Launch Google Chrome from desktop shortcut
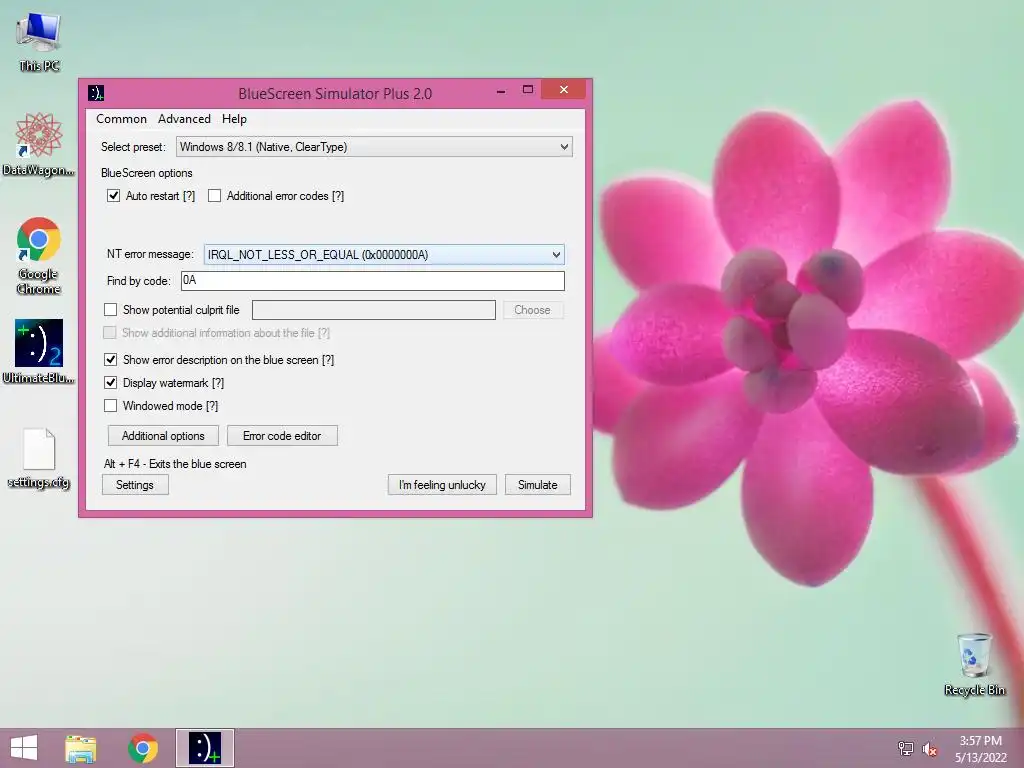Screen dimensions: 1024x768 point(39,255)
